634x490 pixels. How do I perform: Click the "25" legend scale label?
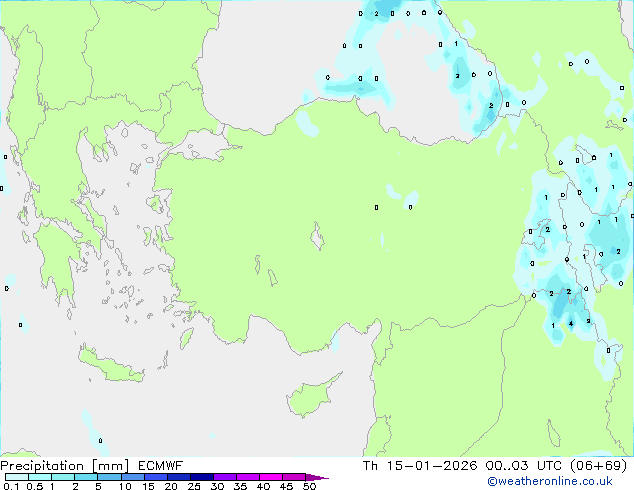coord(194,486)
